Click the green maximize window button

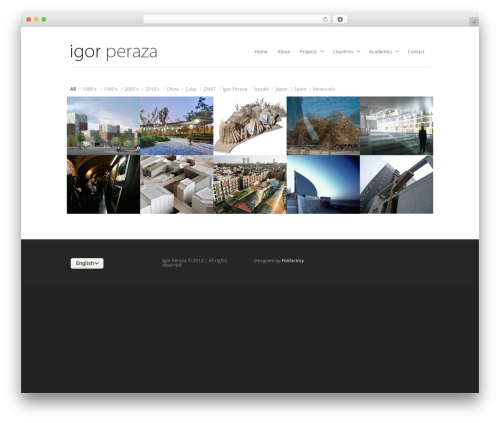(44, 19)
